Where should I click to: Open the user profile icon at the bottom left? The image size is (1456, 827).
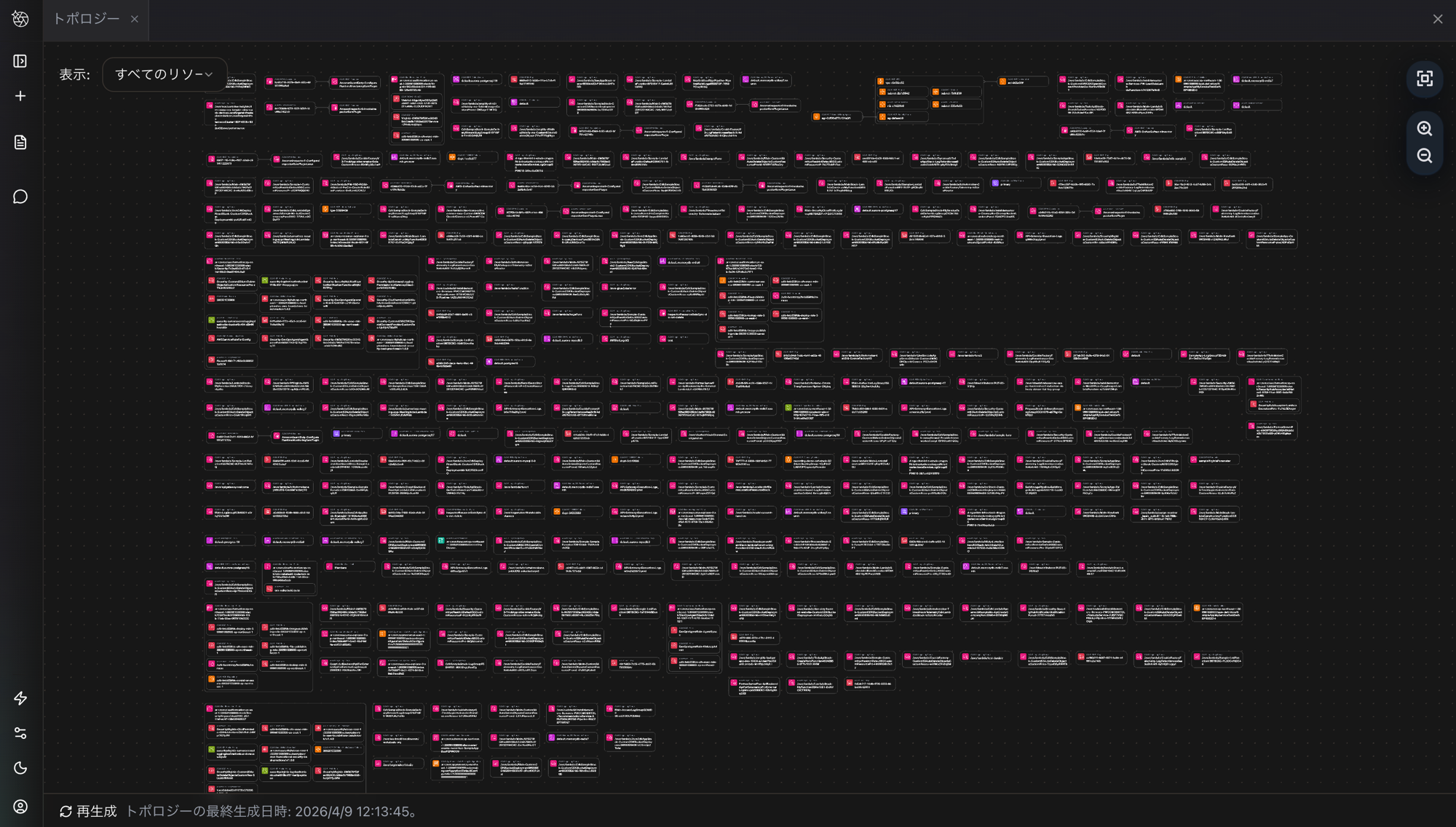pyautogui.click(x=20, y=807)
